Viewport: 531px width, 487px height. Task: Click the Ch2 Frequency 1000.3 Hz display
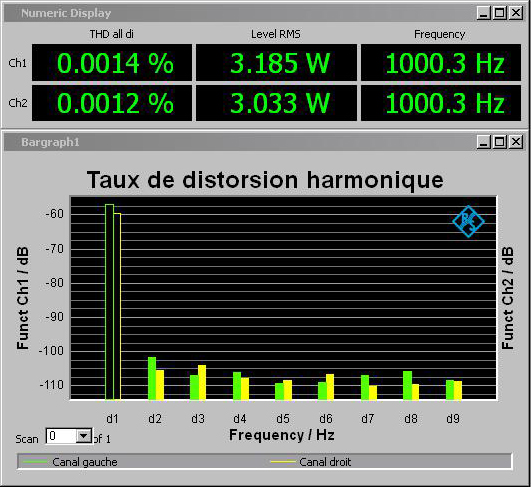click(x=441, y=103)
